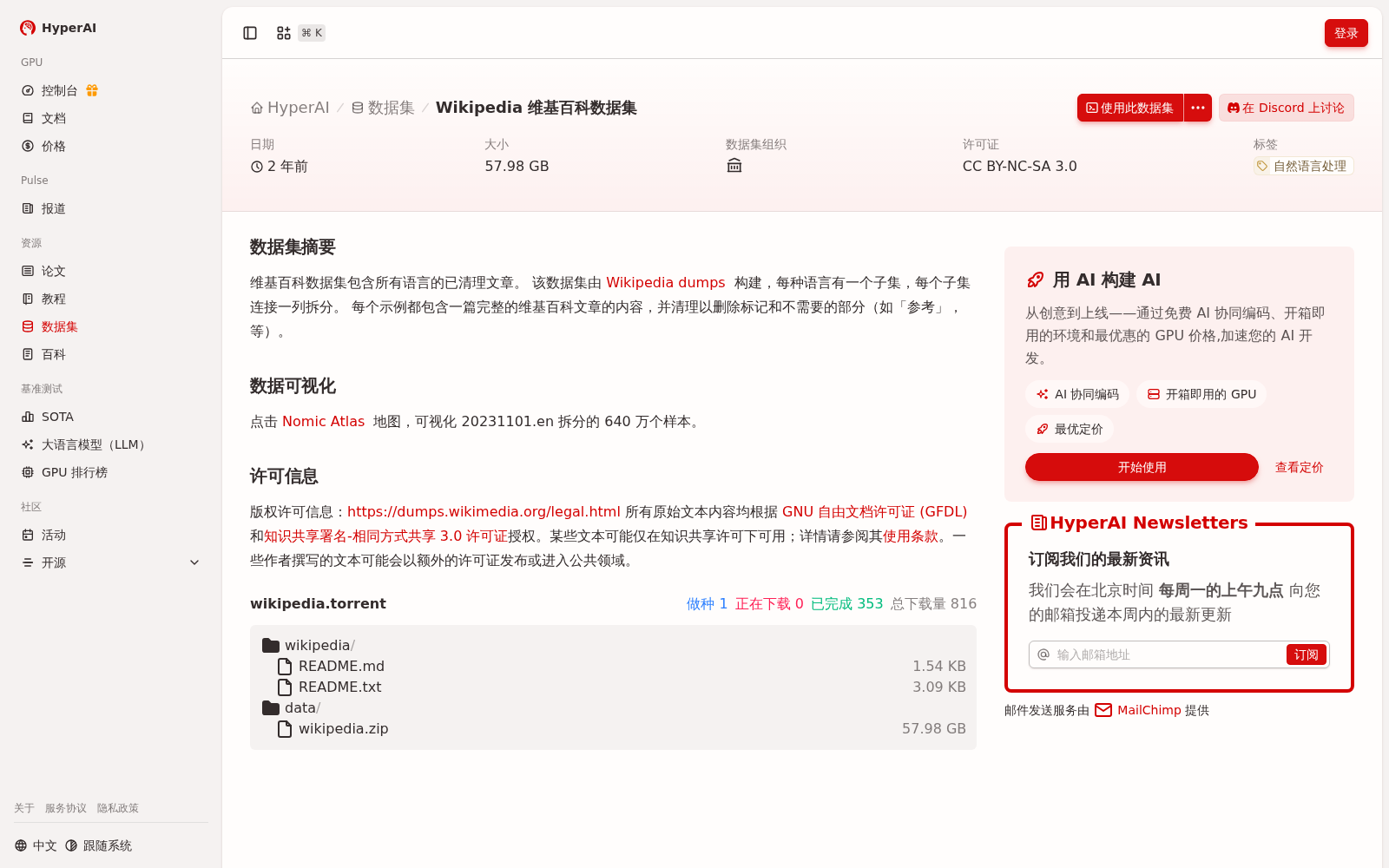
Task: Change the language from 中文
Action: click(36, 845)
